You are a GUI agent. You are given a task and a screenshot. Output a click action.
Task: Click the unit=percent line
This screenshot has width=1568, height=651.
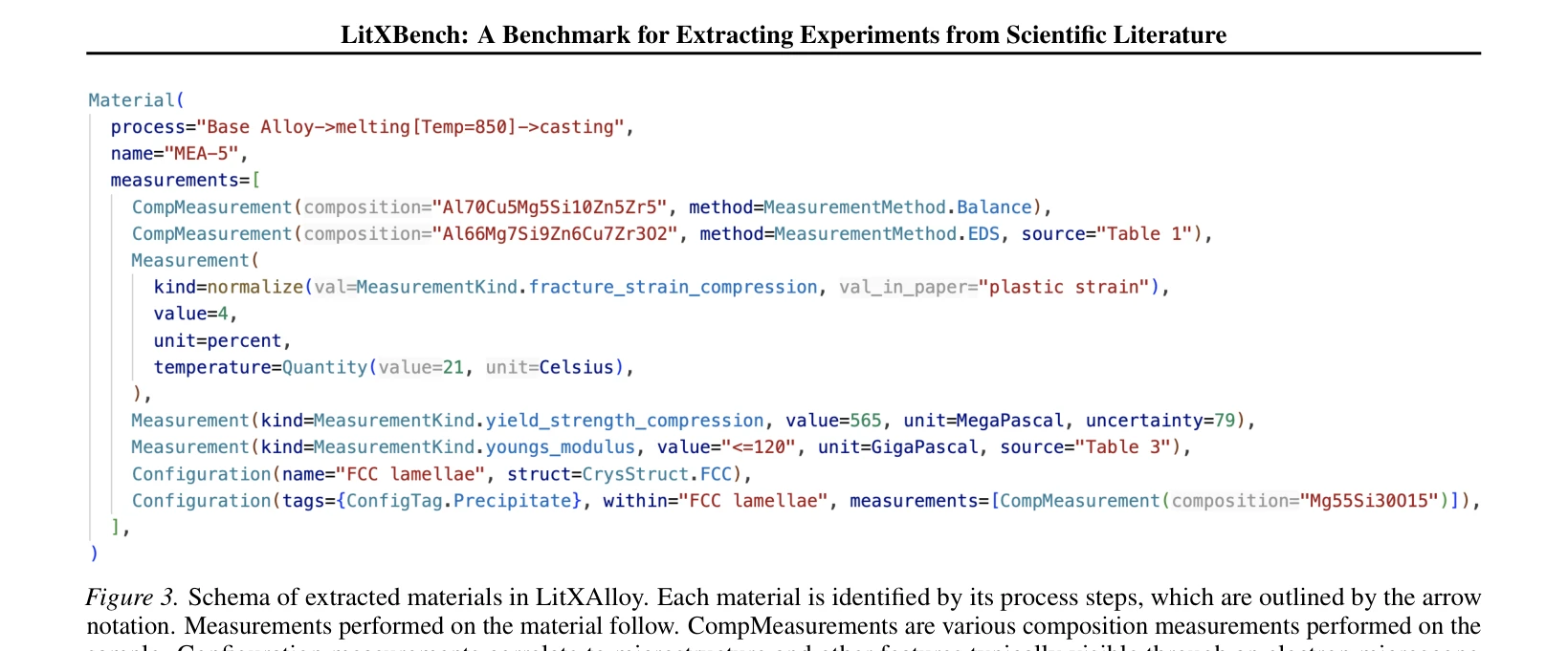tap(223, 341)
